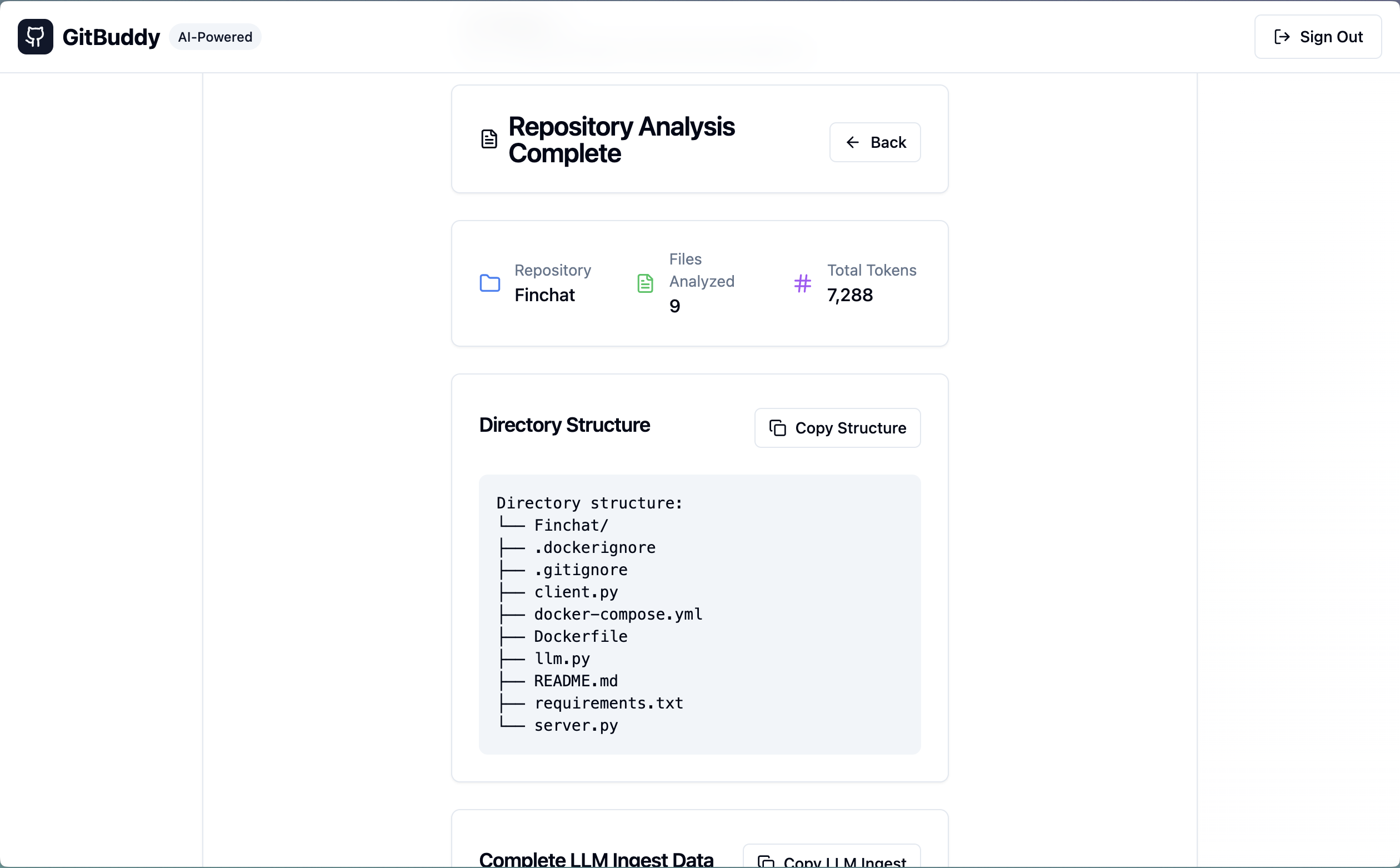The width and height of the screenshot is (1400, 868).
Task: Click the sign out arrow icon
Action: 1282,37
